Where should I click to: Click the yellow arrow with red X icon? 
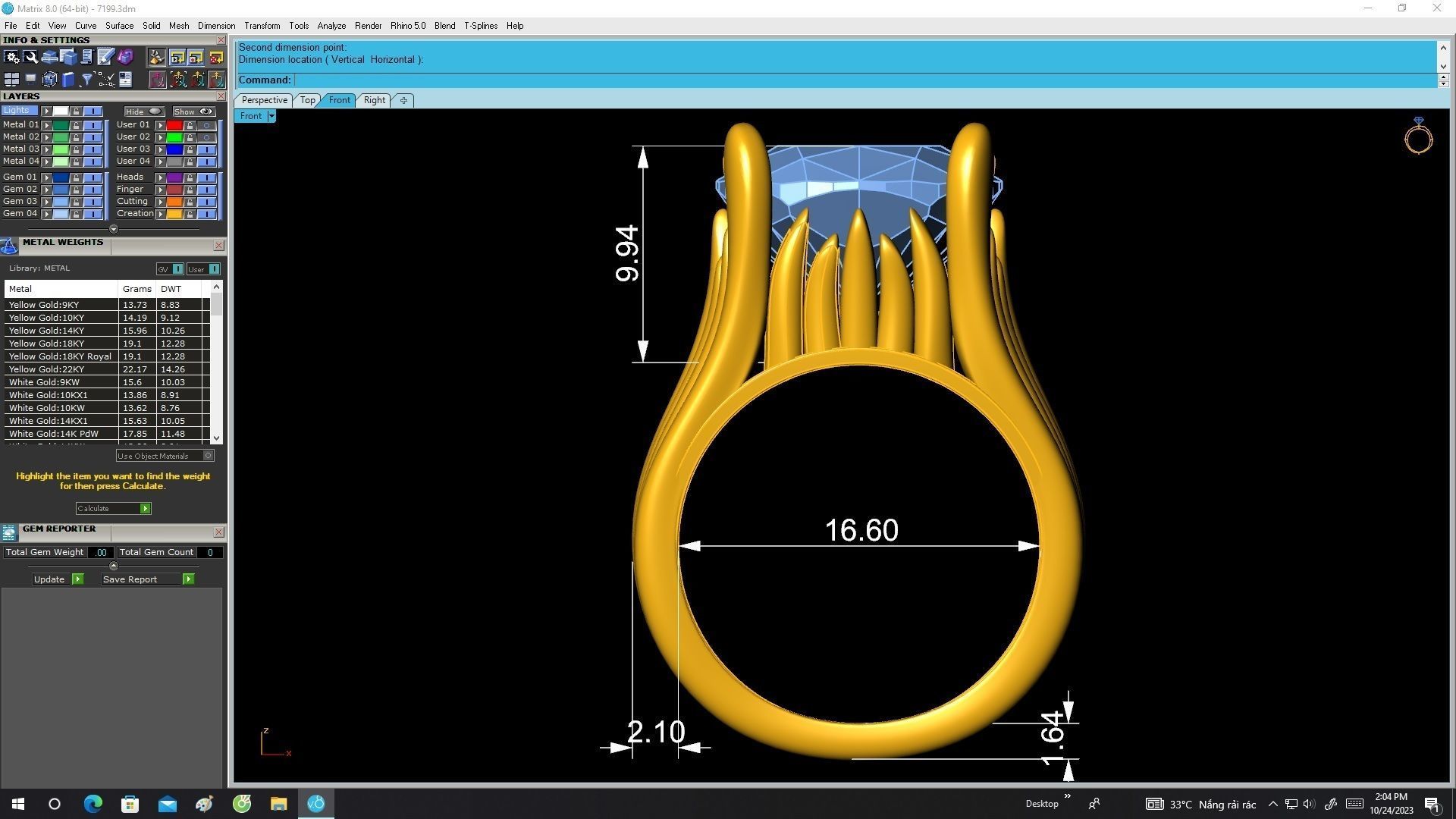(x=216, y=57)
